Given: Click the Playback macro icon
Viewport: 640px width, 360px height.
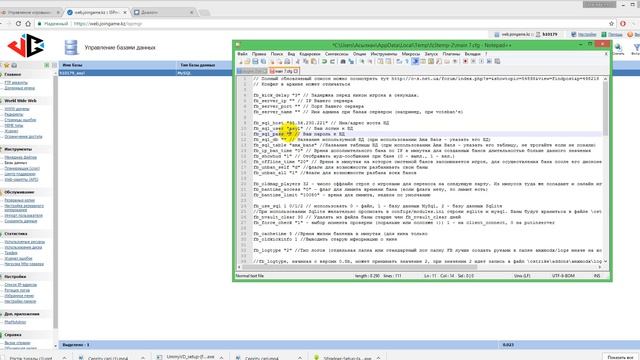Looking at the screenshot, I should [481, 61].
